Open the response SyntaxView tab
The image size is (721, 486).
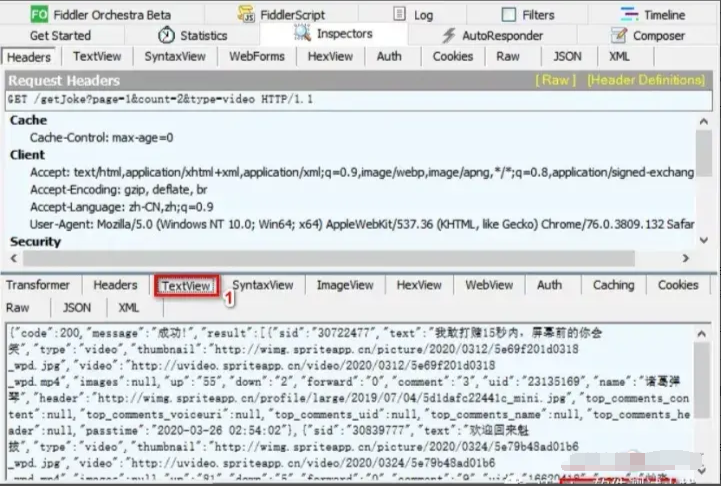[263, 285]
